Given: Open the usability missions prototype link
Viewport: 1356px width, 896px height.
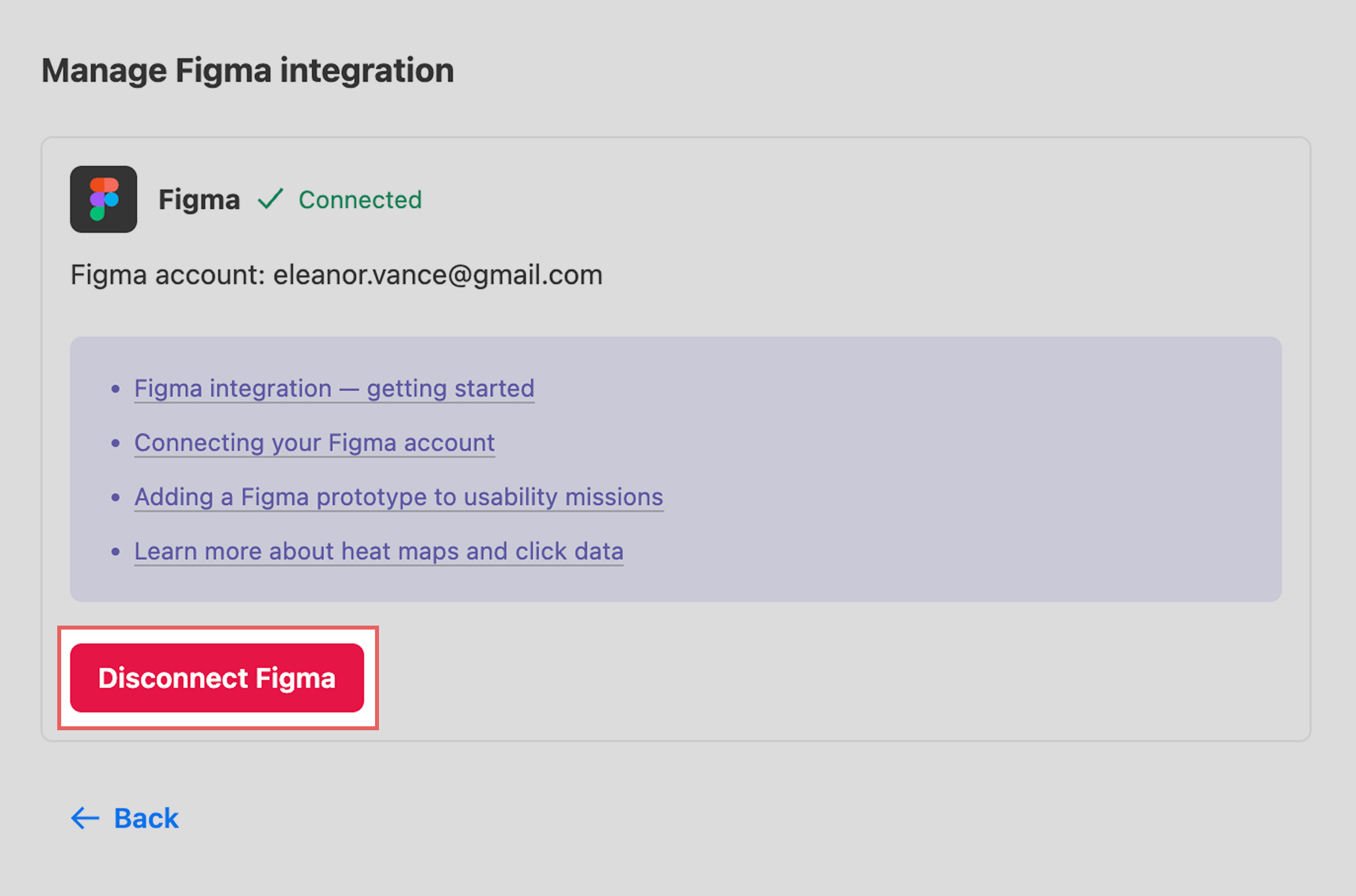Looking at the screenshot, I should [x=398, y=497].
